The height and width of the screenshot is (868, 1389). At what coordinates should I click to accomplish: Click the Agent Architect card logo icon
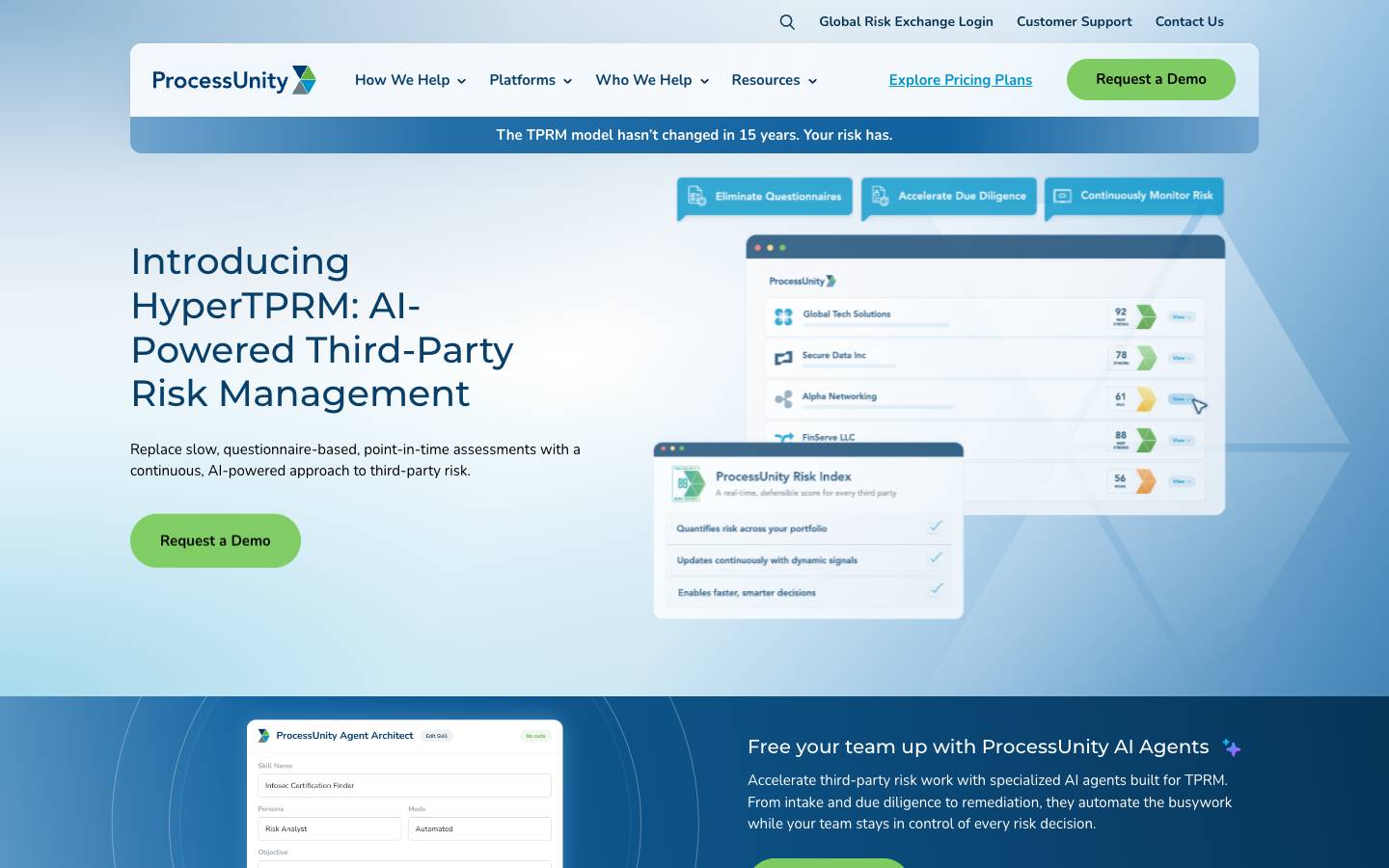263,736
